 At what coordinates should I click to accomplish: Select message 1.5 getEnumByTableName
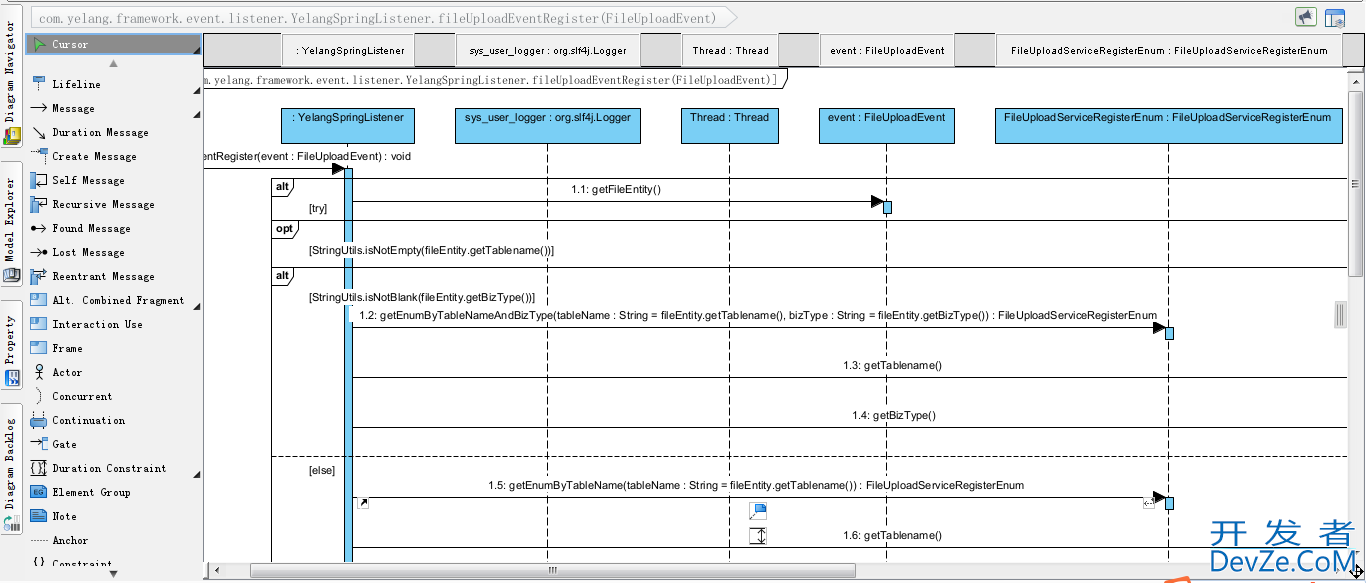[756, 485]
